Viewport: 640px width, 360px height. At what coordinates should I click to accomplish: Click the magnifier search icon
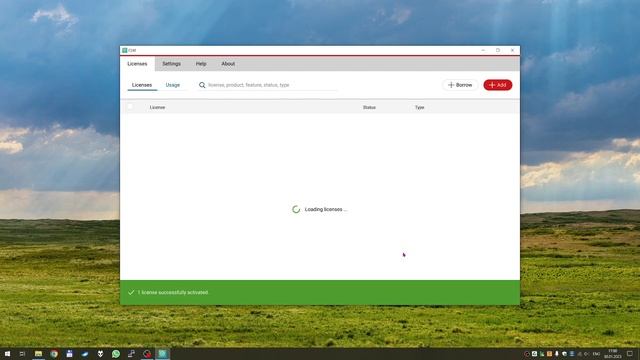pos(202,85)
